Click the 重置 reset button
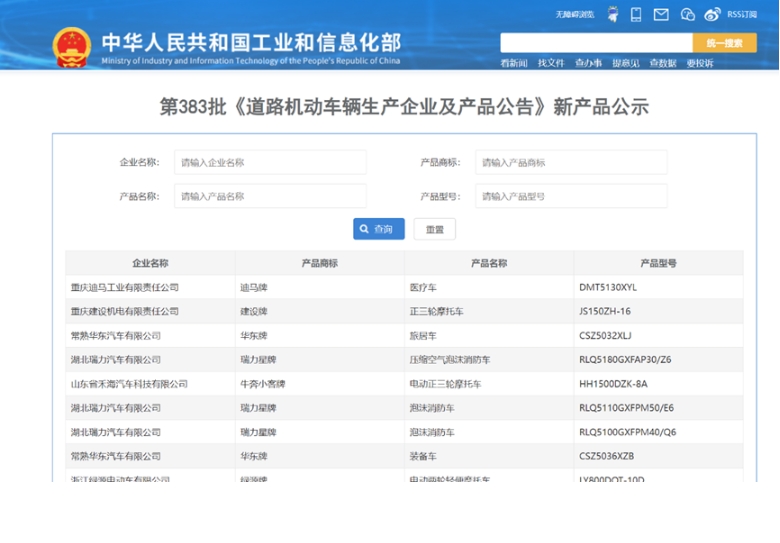The image size is (780, 543). click(434, 229)
